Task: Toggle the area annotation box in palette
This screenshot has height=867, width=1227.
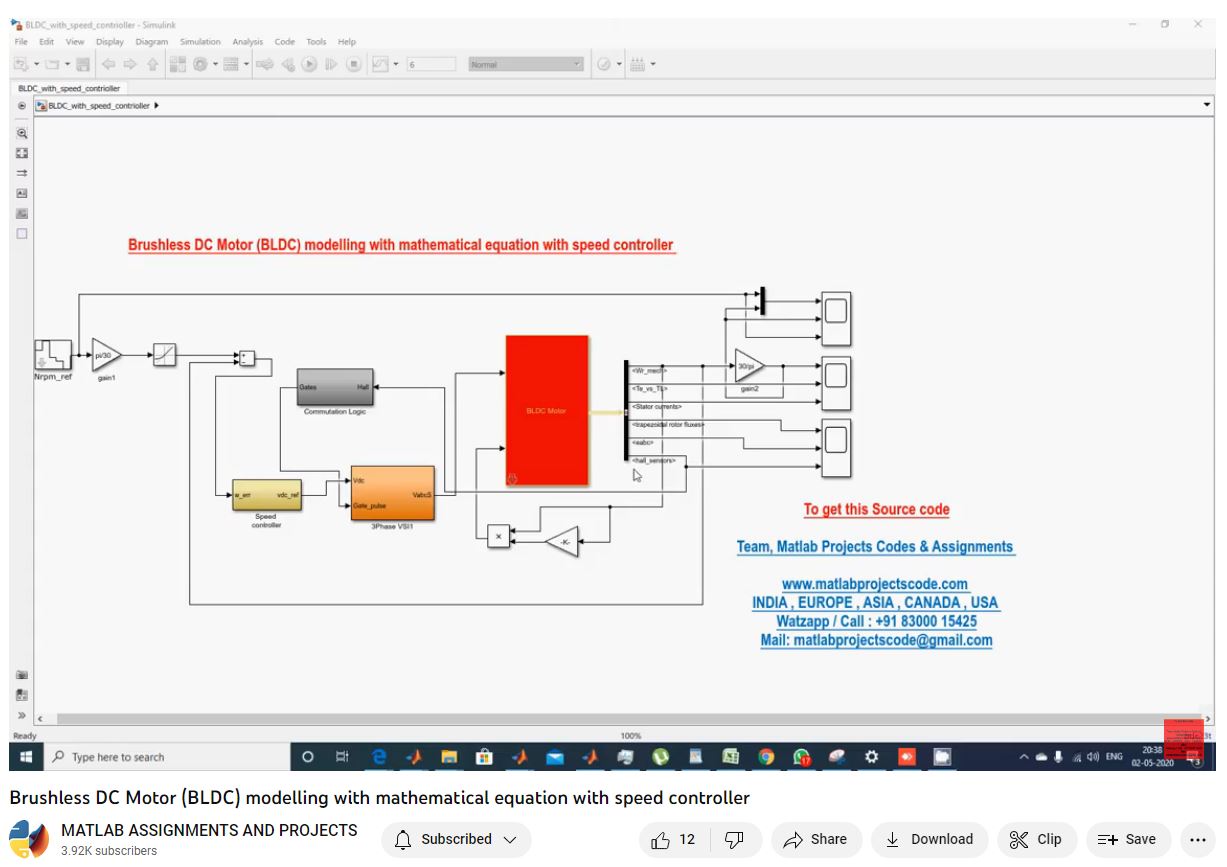Action: pyautogui.click(x=22, y=234)
